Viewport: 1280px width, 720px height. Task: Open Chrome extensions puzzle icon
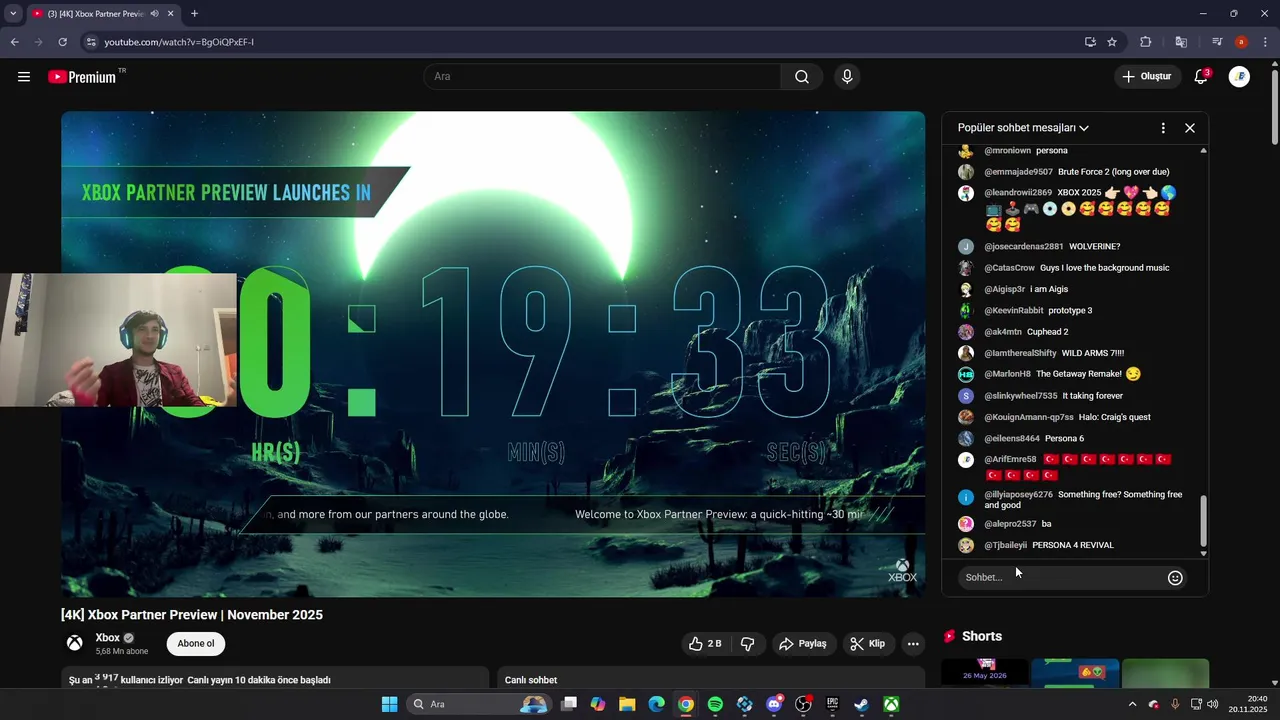point(1146,42)
